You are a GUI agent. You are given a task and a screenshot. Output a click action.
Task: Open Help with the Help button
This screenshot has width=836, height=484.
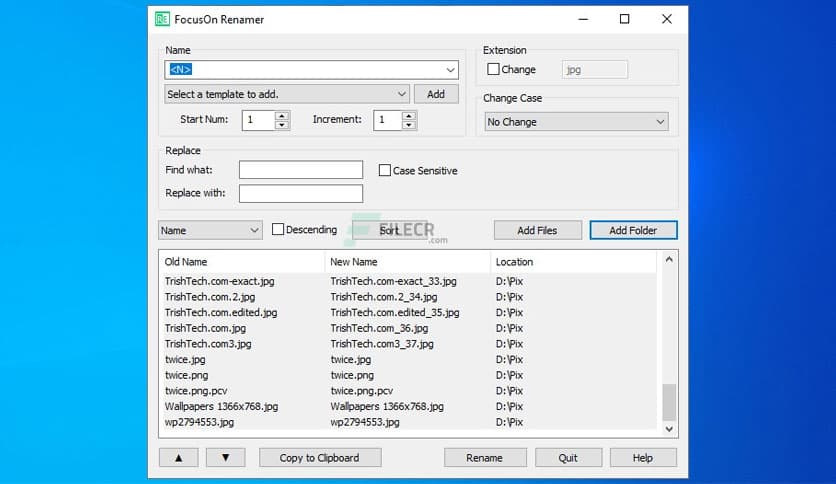pos(643,457)
